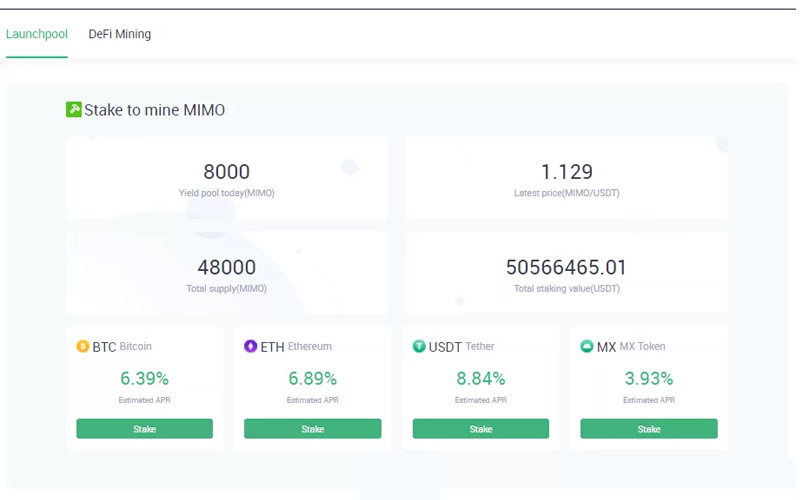This screenshot has height=500, width=800.
Task: Select total supply value 48000
Action: [x=227, y=267]
